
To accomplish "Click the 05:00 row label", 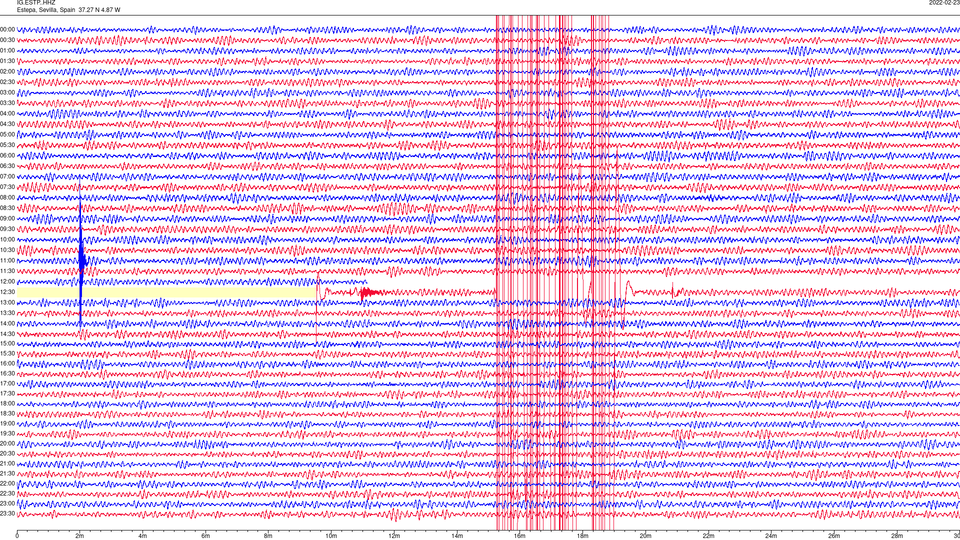I will coord(7,134).
